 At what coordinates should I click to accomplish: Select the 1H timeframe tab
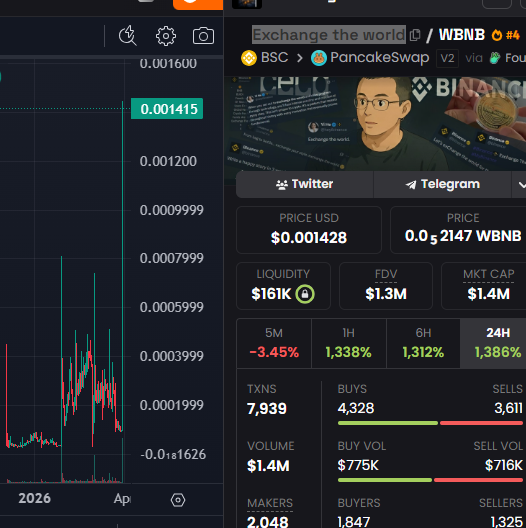pyautogui.click(x=349, y=343)
